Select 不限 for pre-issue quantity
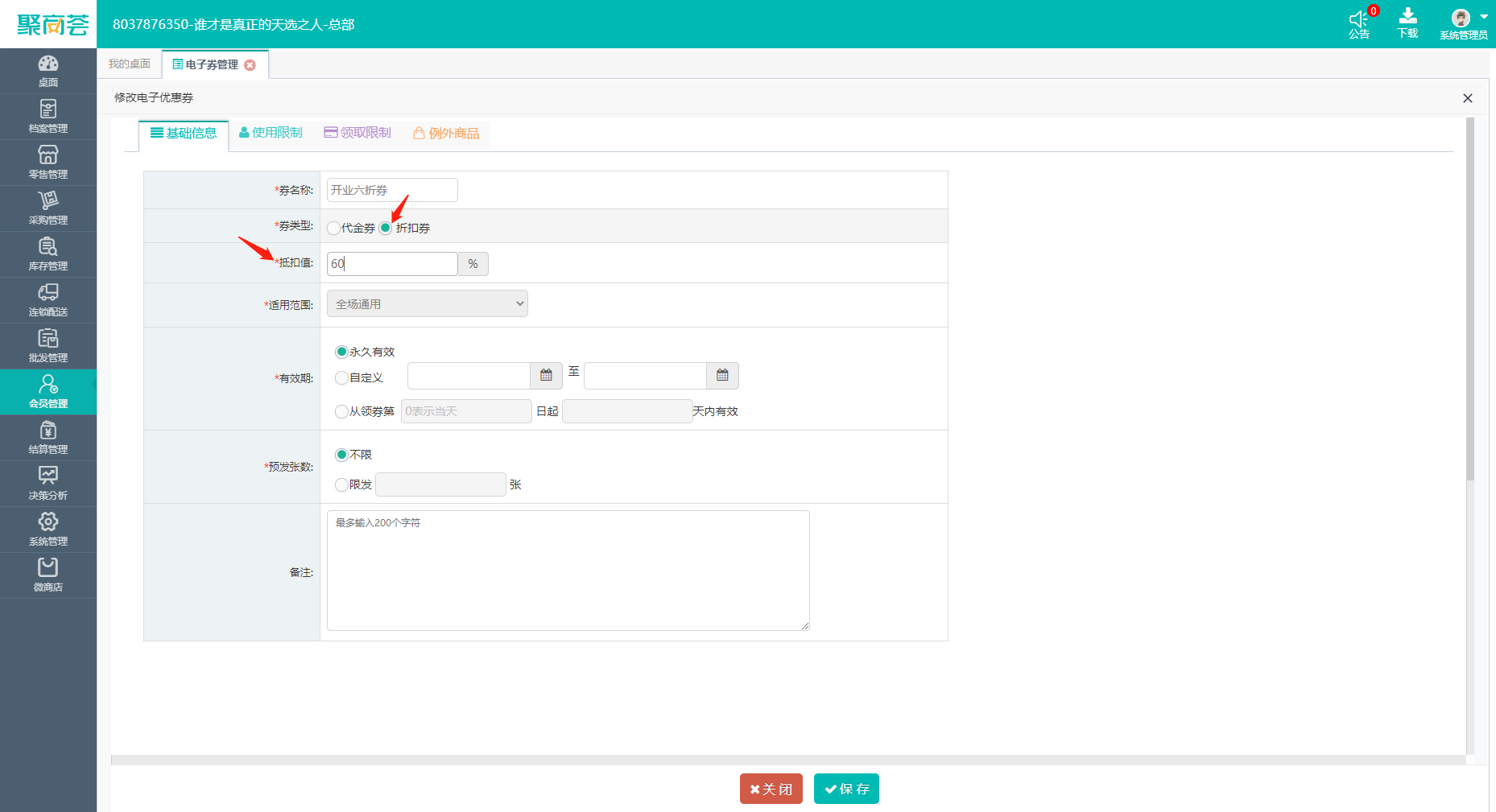The image size is (1496, 812). coord(341,455)
